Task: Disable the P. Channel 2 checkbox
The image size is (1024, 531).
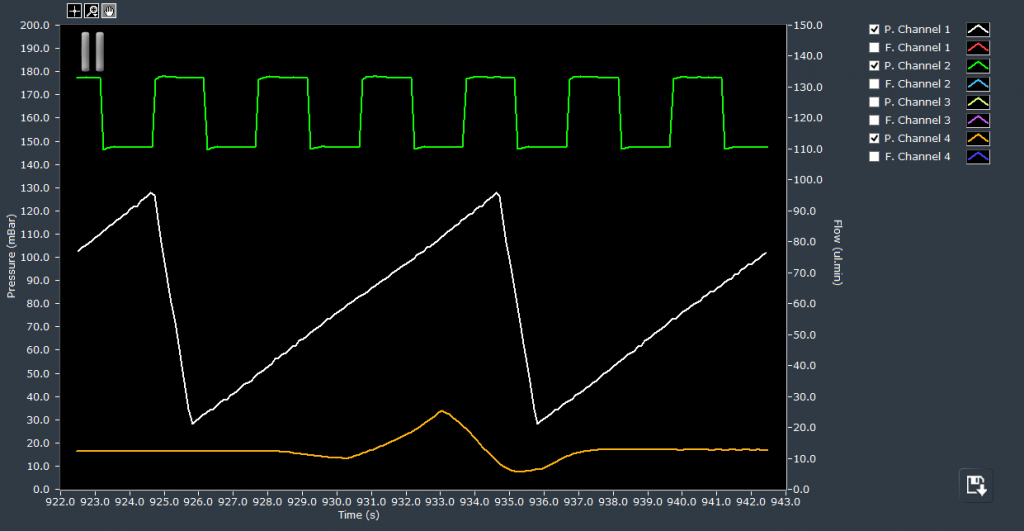Action: click(875, 65)
